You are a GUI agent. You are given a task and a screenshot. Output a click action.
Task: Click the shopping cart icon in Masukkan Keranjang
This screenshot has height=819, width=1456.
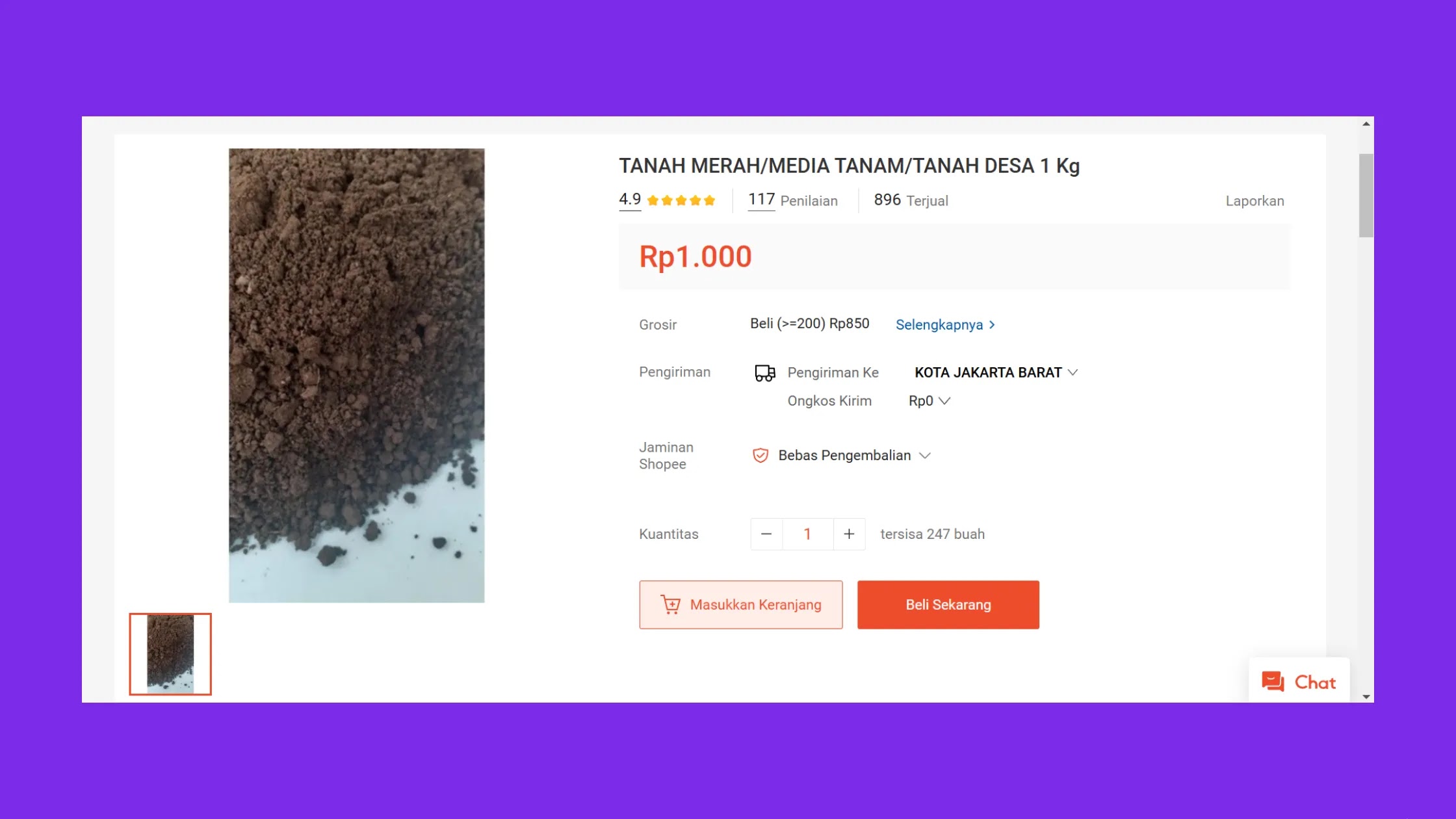670,604
